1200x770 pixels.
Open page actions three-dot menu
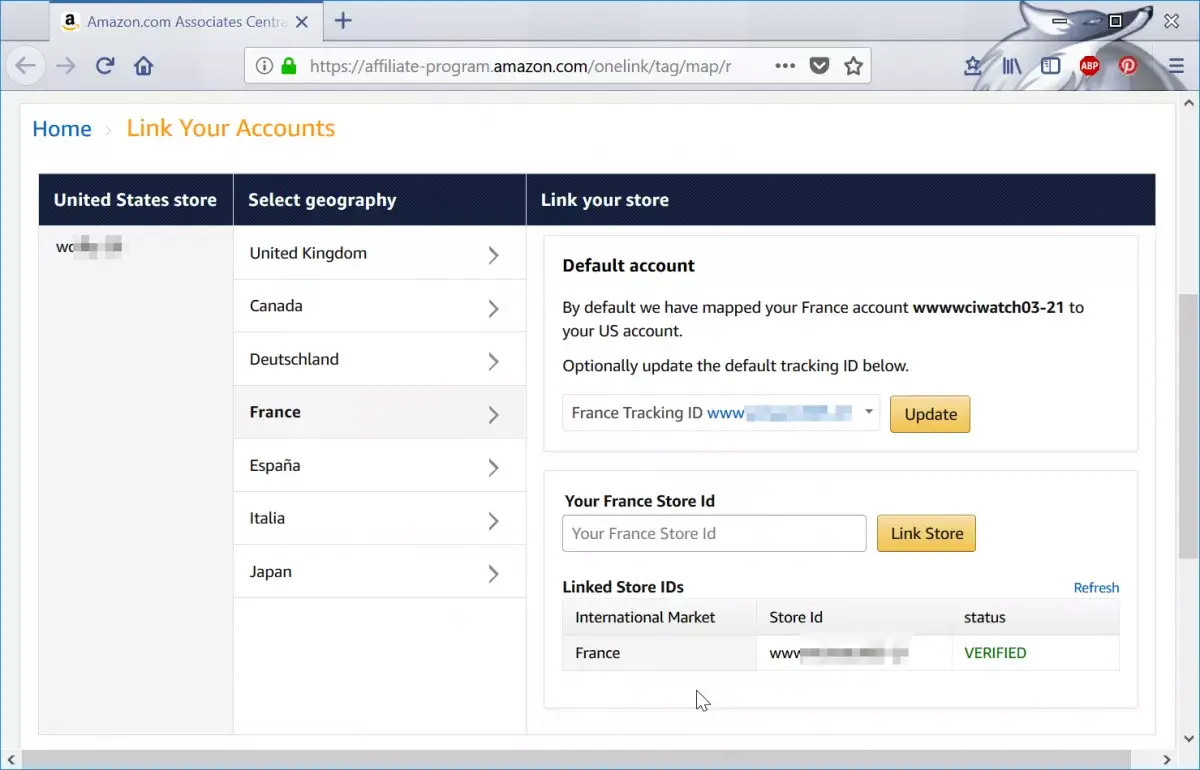786,66
